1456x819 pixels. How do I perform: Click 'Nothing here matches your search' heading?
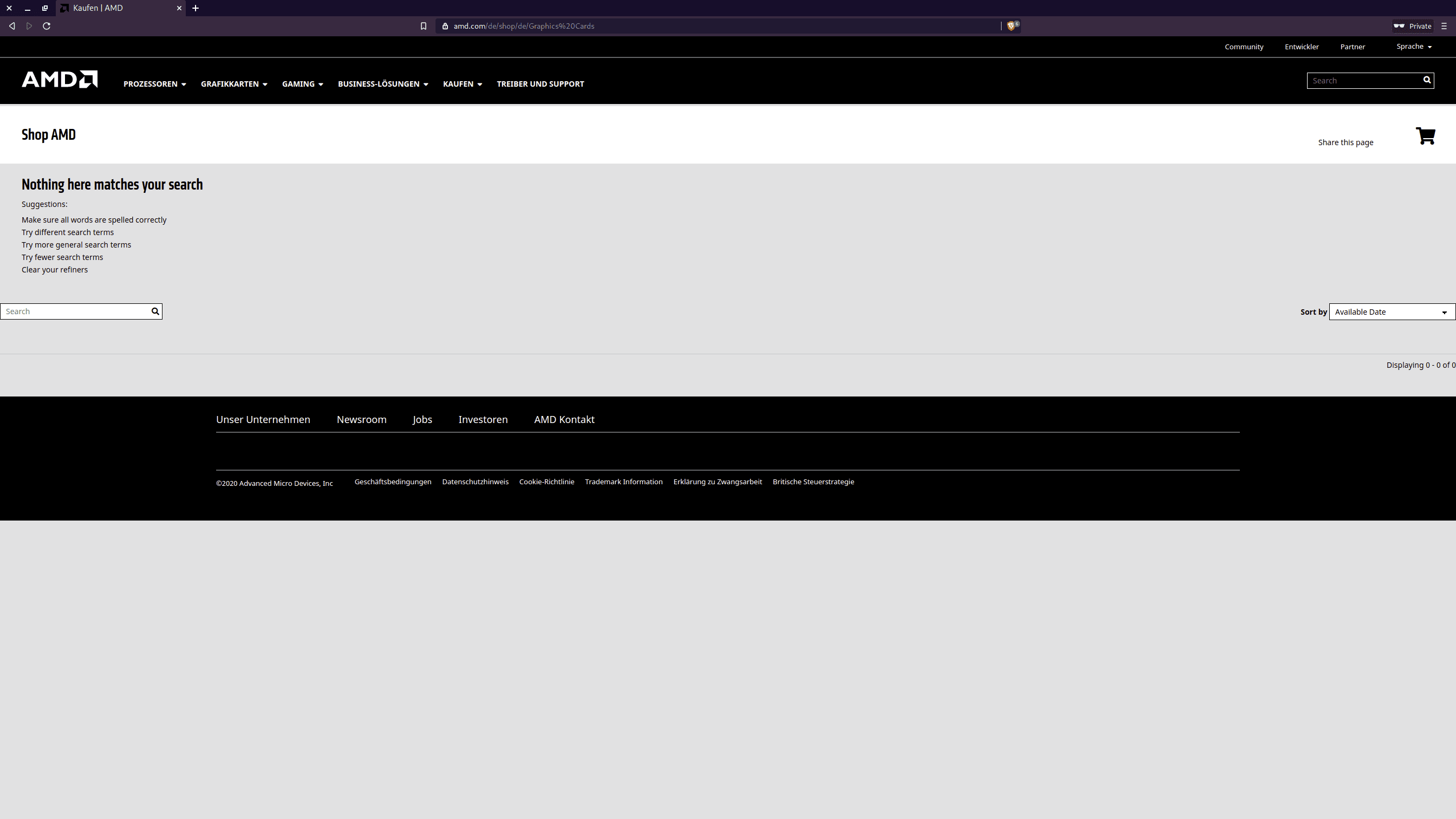click(x=112, y=184)
